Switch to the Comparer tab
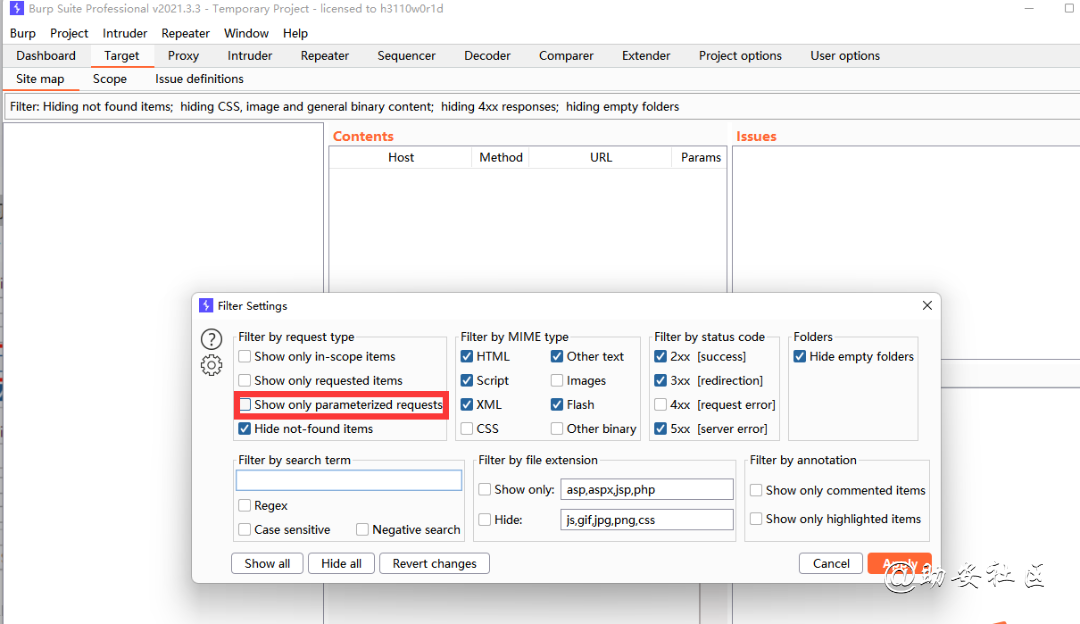The image size is (1080, 624). coord(566,56)
